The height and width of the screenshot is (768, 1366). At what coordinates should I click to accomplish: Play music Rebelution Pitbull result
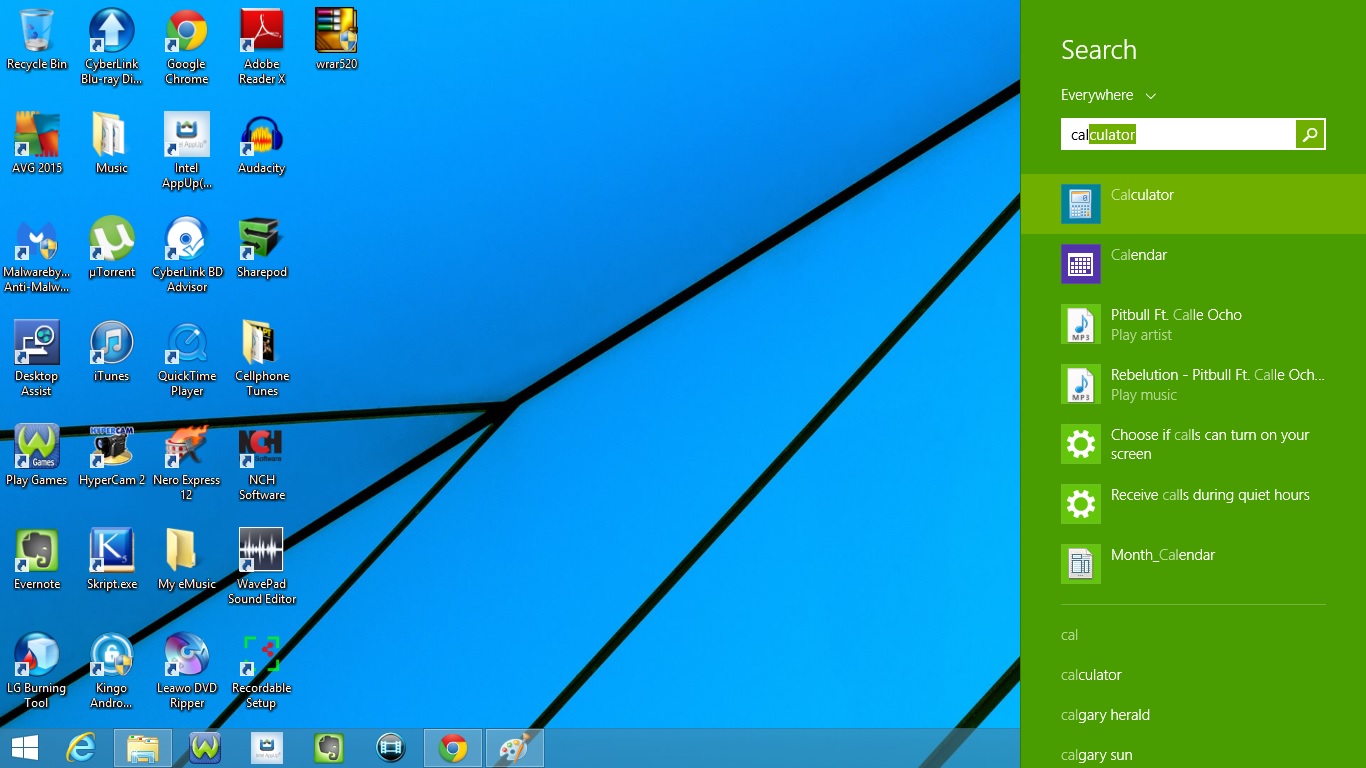(1193, 384)
